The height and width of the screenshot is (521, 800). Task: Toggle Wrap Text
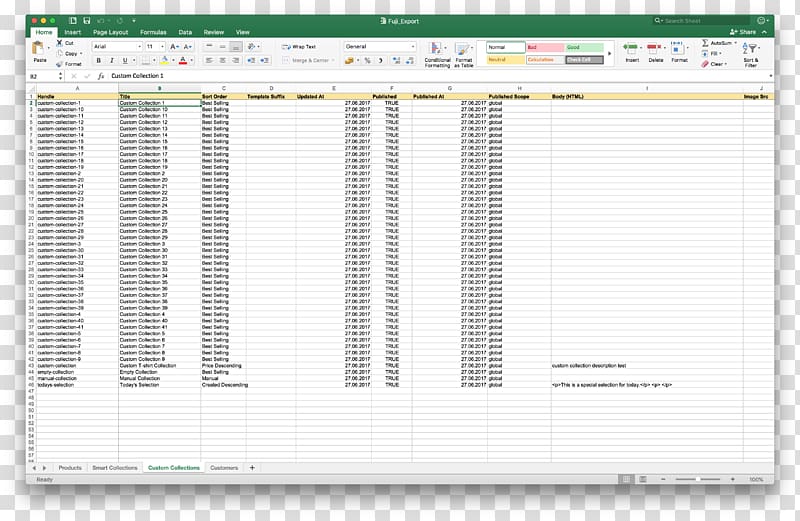click(299, 46)
